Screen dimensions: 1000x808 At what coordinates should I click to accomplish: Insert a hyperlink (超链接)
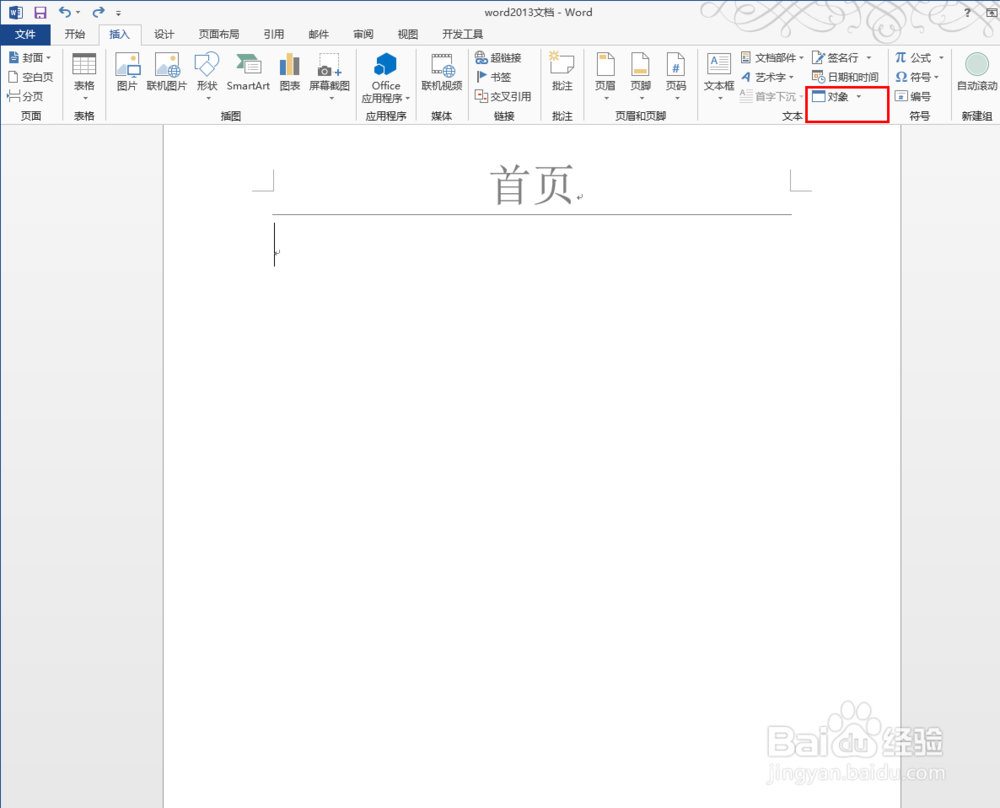498,57
